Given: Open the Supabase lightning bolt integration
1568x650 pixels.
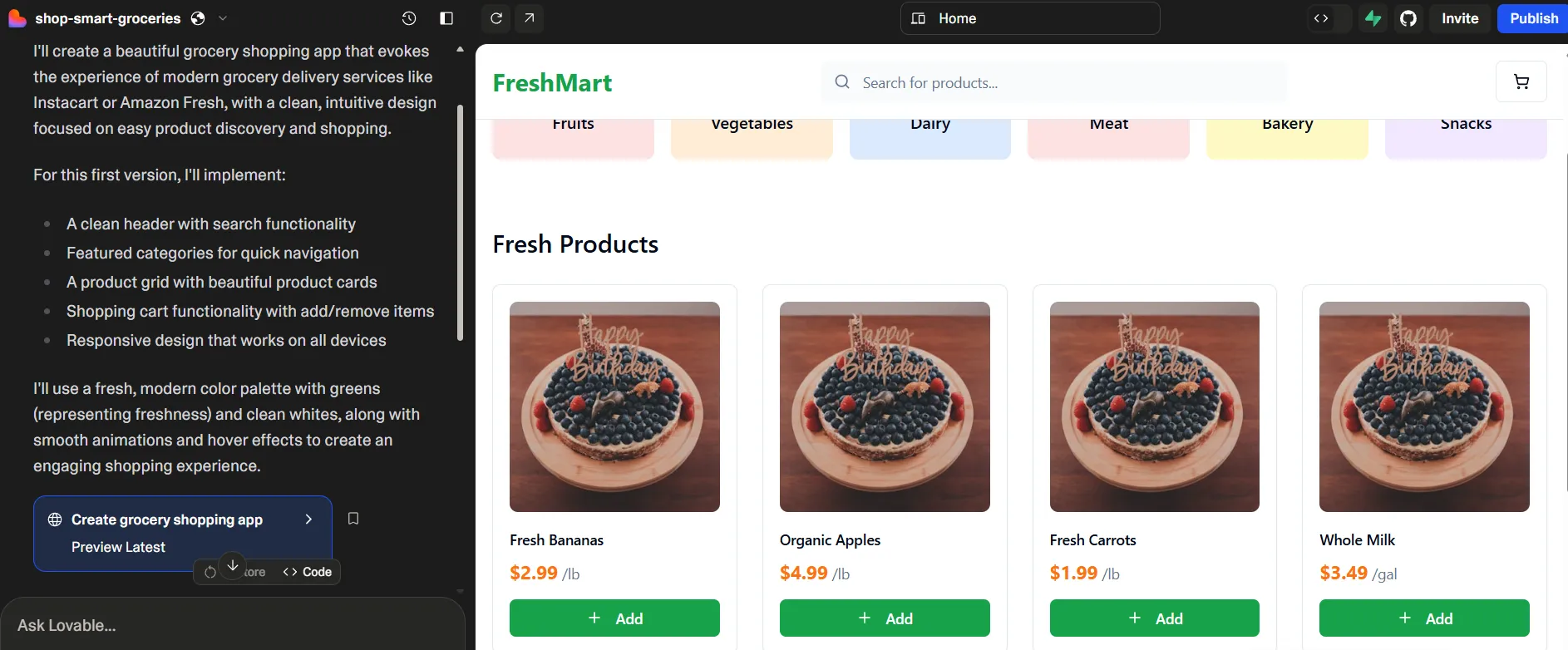Looking at the screenshot, I should click(1373, 18).
